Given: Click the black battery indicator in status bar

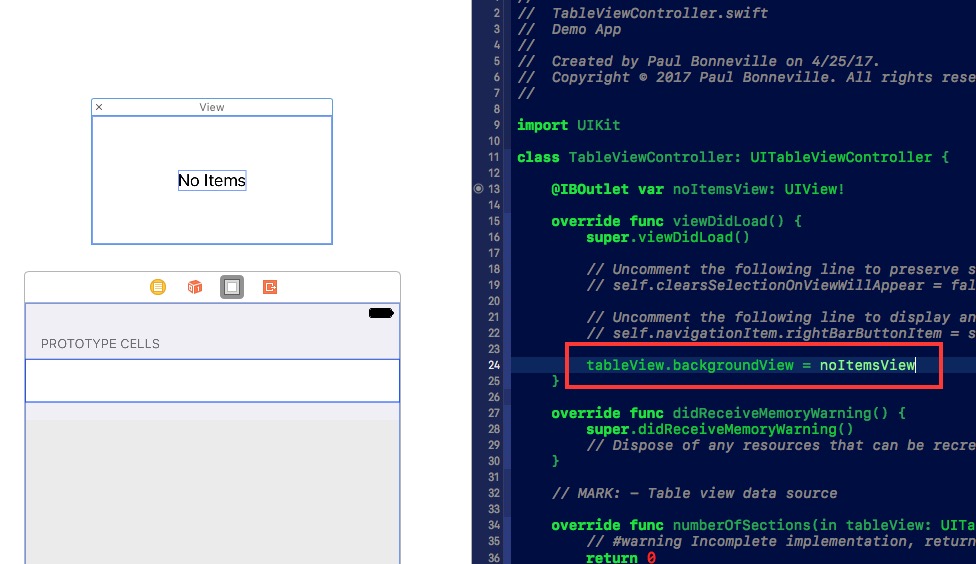Looking at the screenshot, I should pyautogui.click(x=381, y=313).
